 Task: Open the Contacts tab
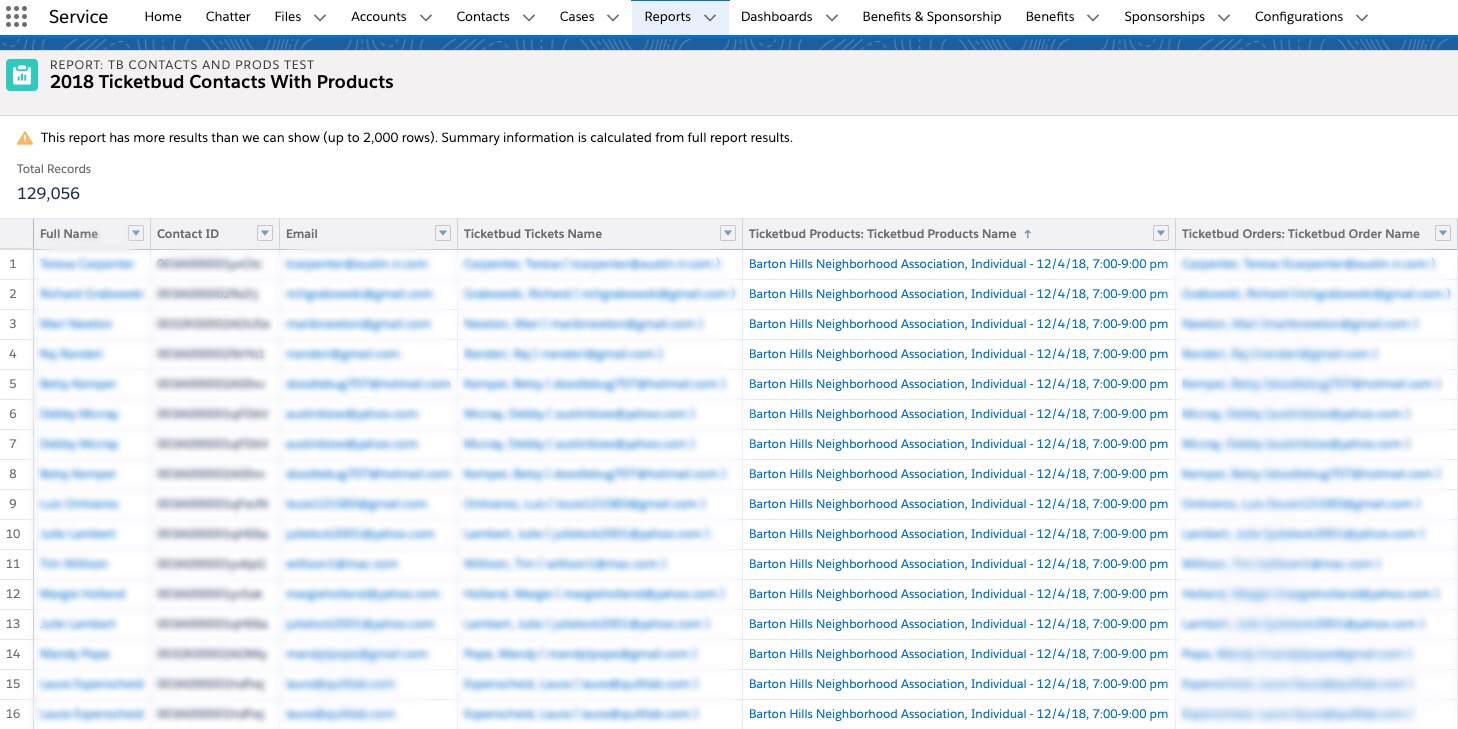tap(483, 17)
